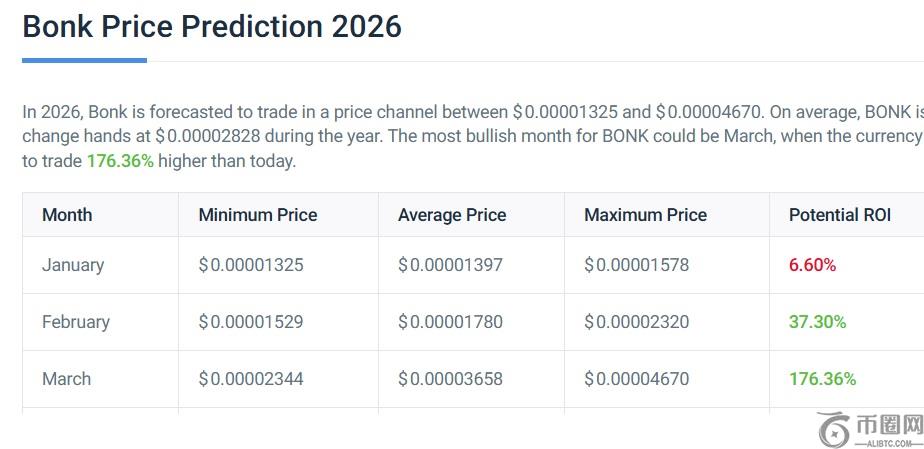Click March maximum price $0.00004670 cell
The image size is (924, 449).
click(x=637, y=379)
